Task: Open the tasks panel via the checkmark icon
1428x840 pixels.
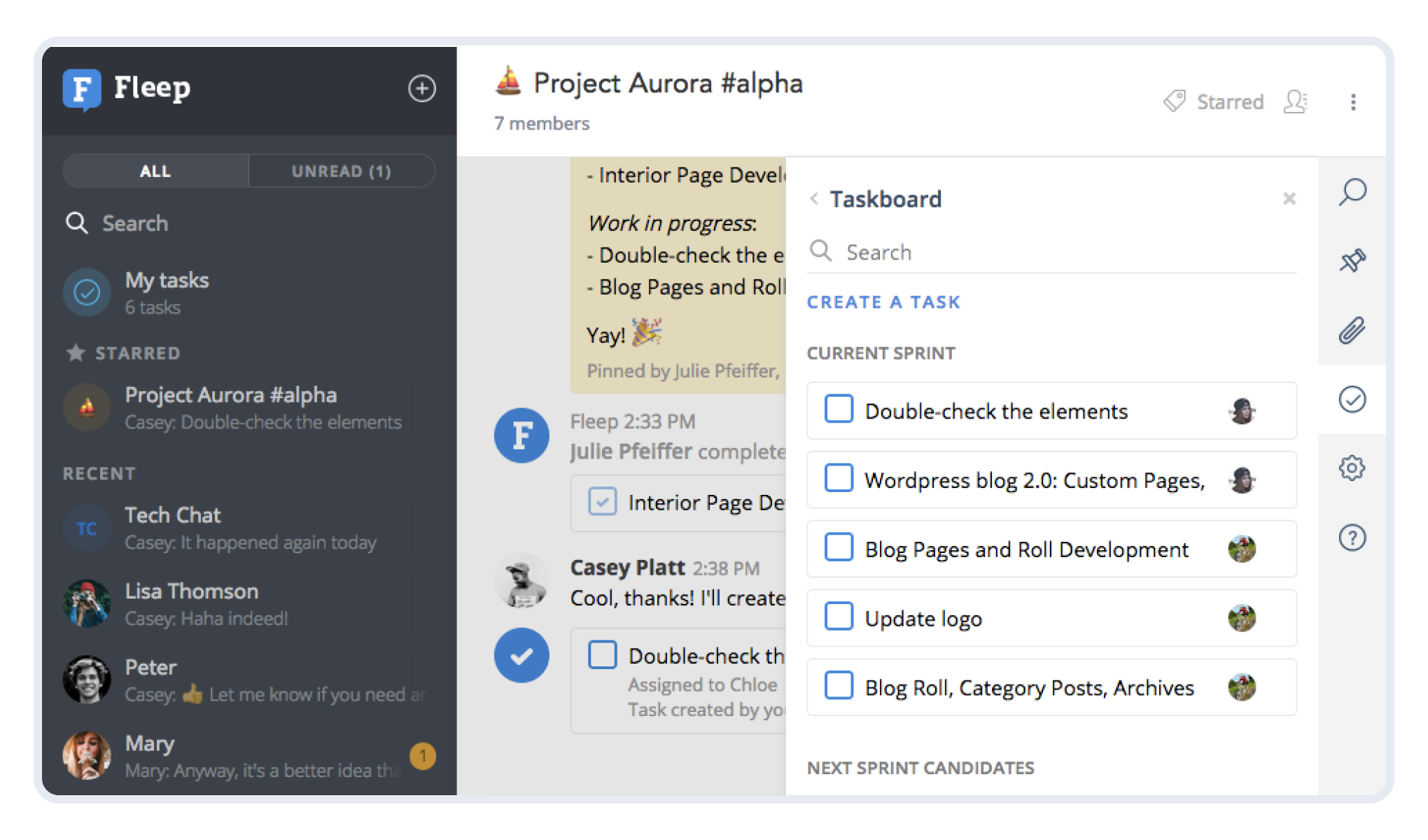Action: 1352,400
